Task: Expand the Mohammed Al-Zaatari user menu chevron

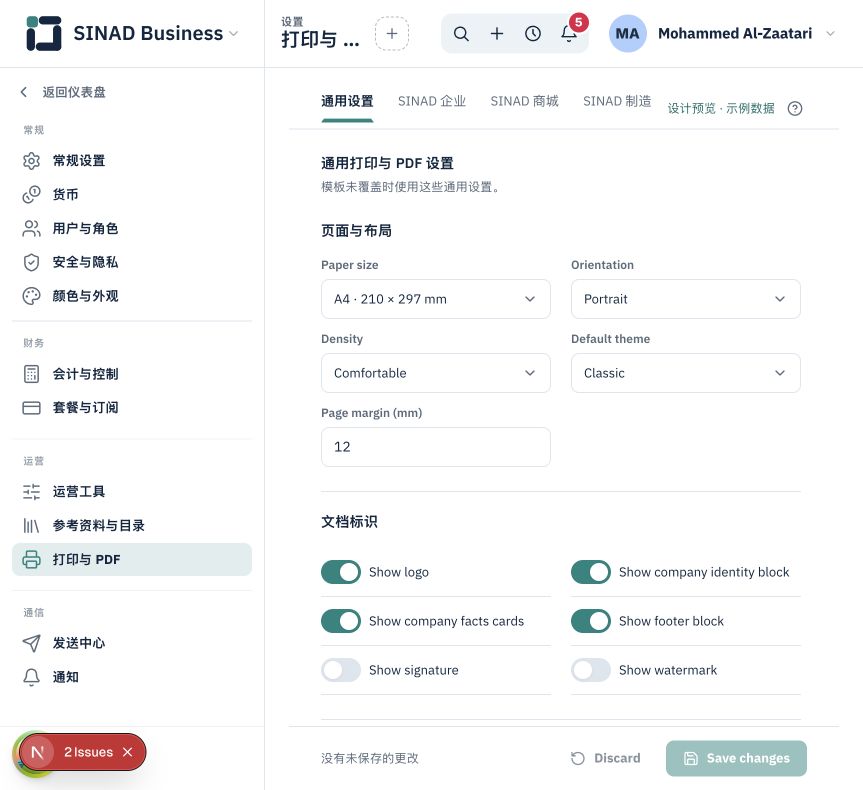Action: (x=831, y=34)
